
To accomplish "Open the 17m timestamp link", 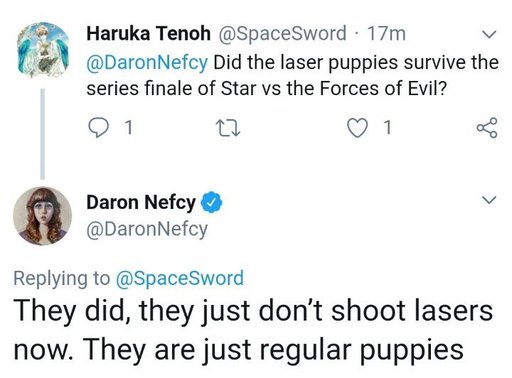I will (x=386, y=34).
